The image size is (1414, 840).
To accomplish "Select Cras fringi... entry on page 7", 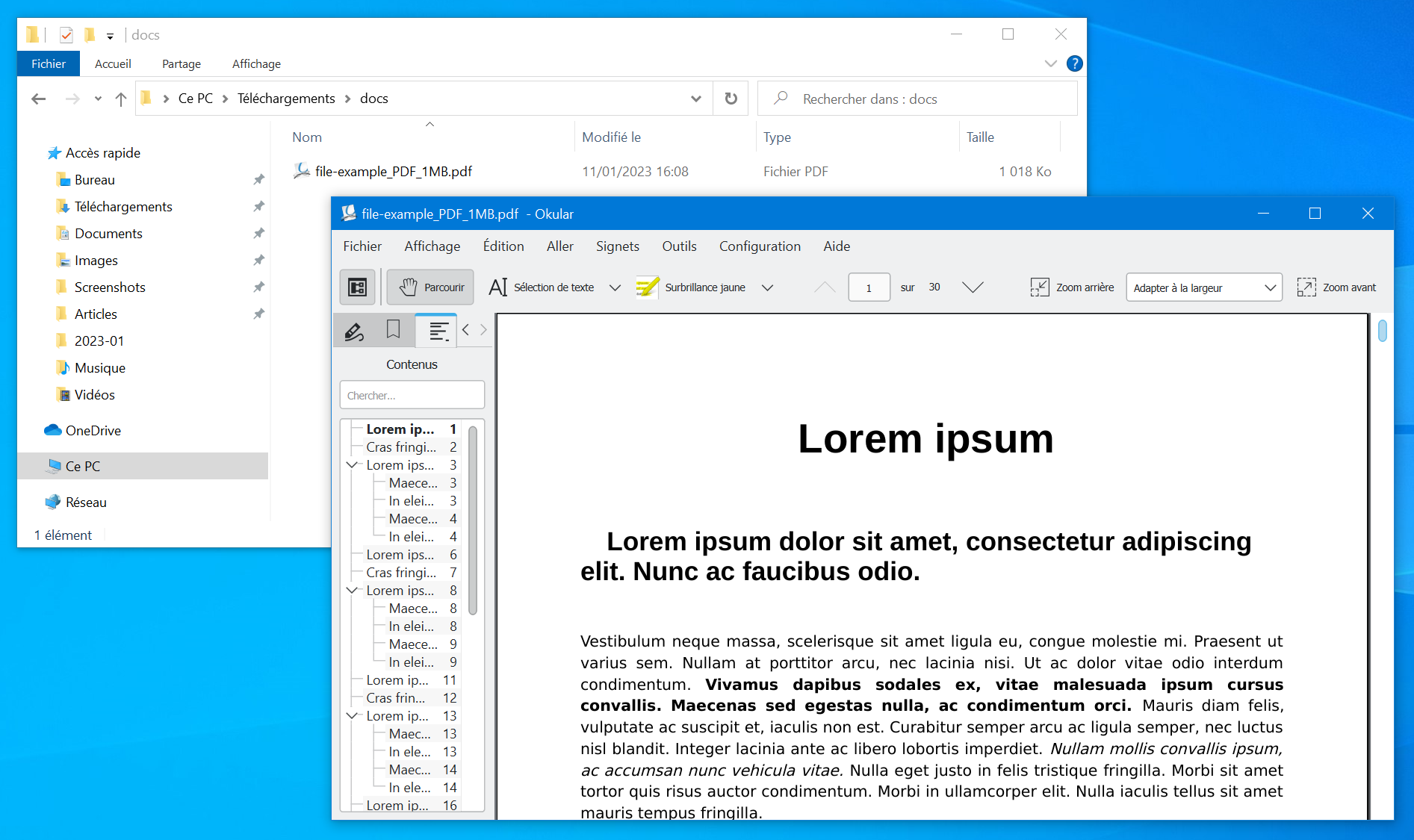I will click(x=410, y=573).
